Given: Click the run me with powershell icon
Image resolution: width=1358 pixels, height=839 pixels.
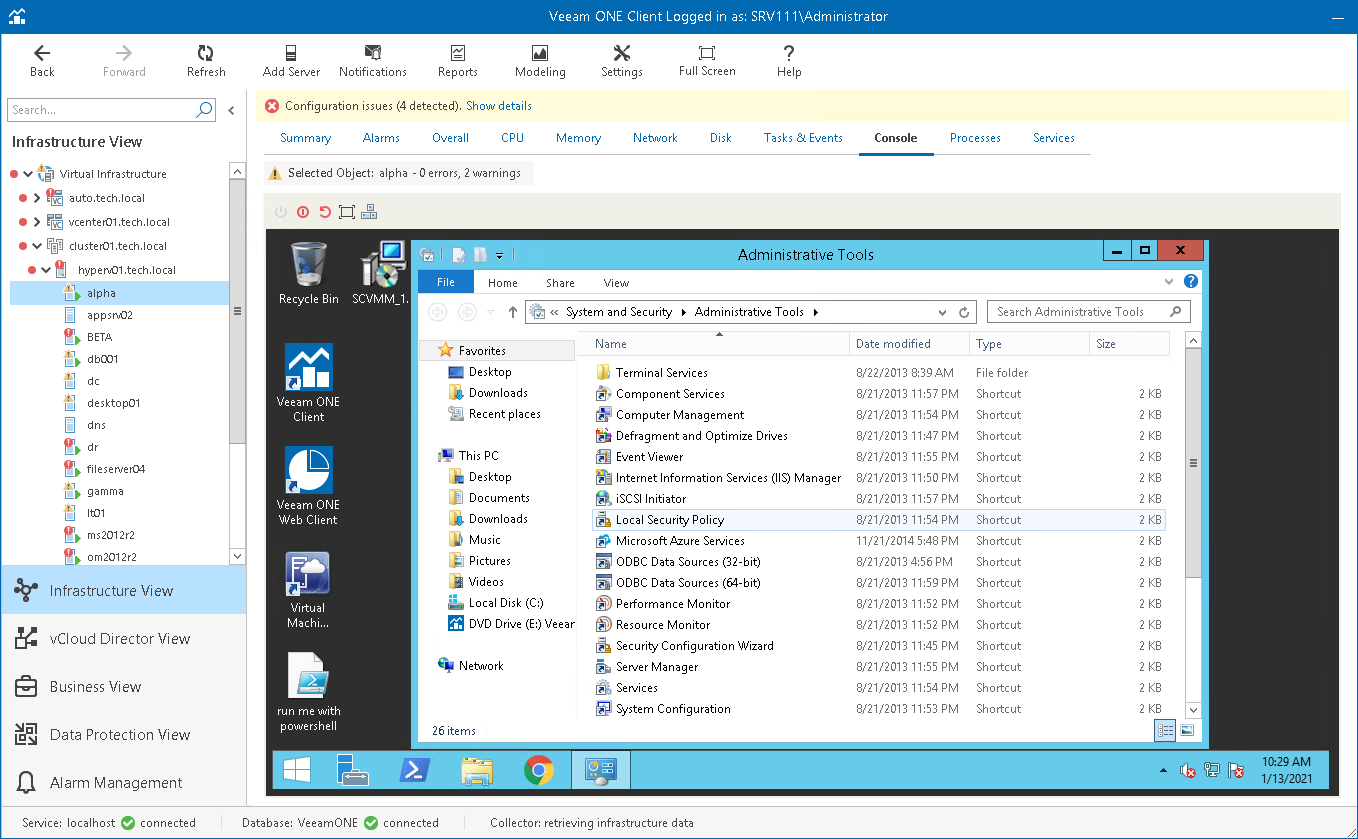Looking at the screenshot, I should tap(308, 692).
